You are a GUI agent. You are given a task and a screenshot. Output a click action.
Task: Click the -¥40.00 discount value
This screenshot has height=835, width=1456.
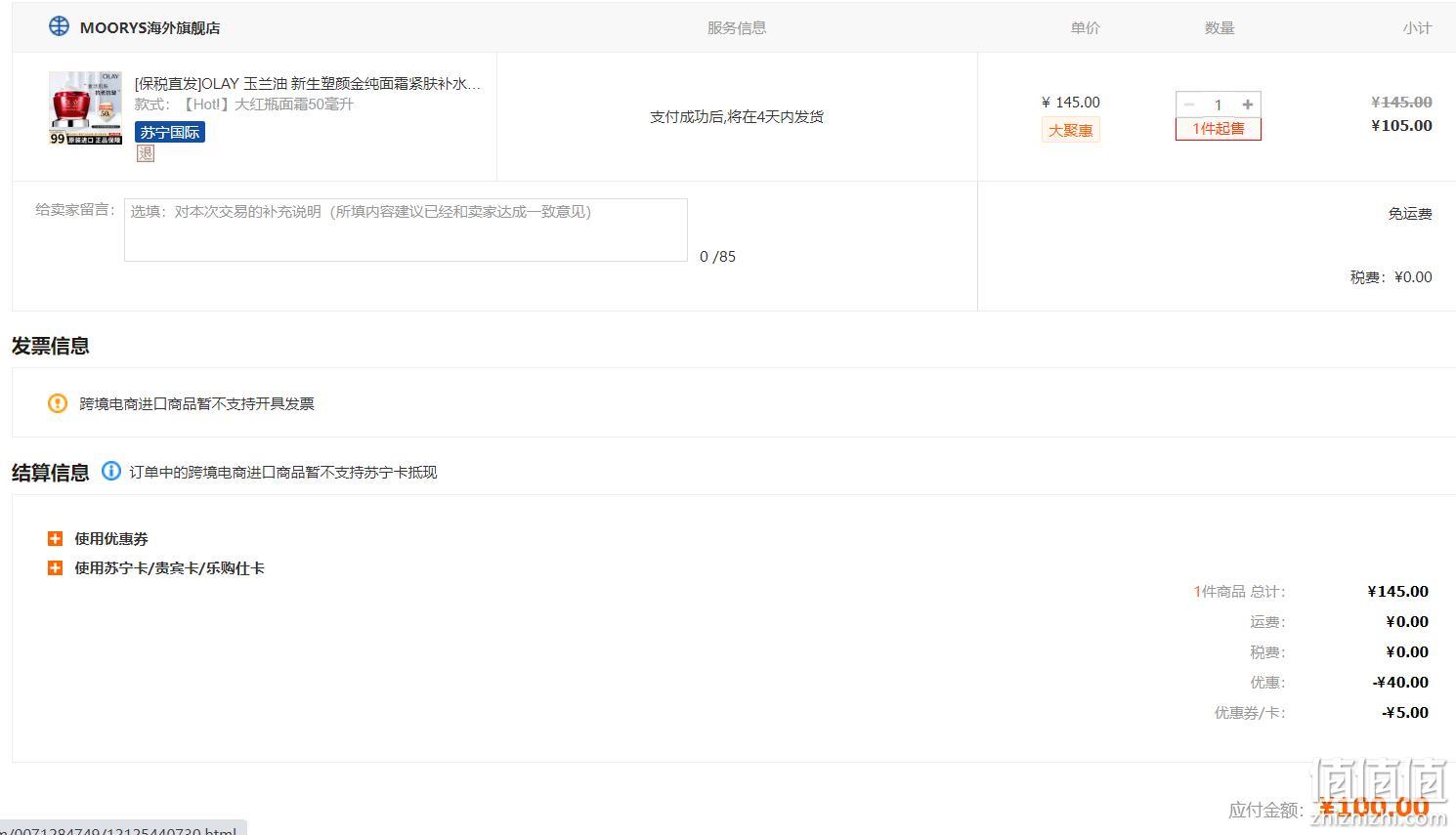click(1400, 682)
